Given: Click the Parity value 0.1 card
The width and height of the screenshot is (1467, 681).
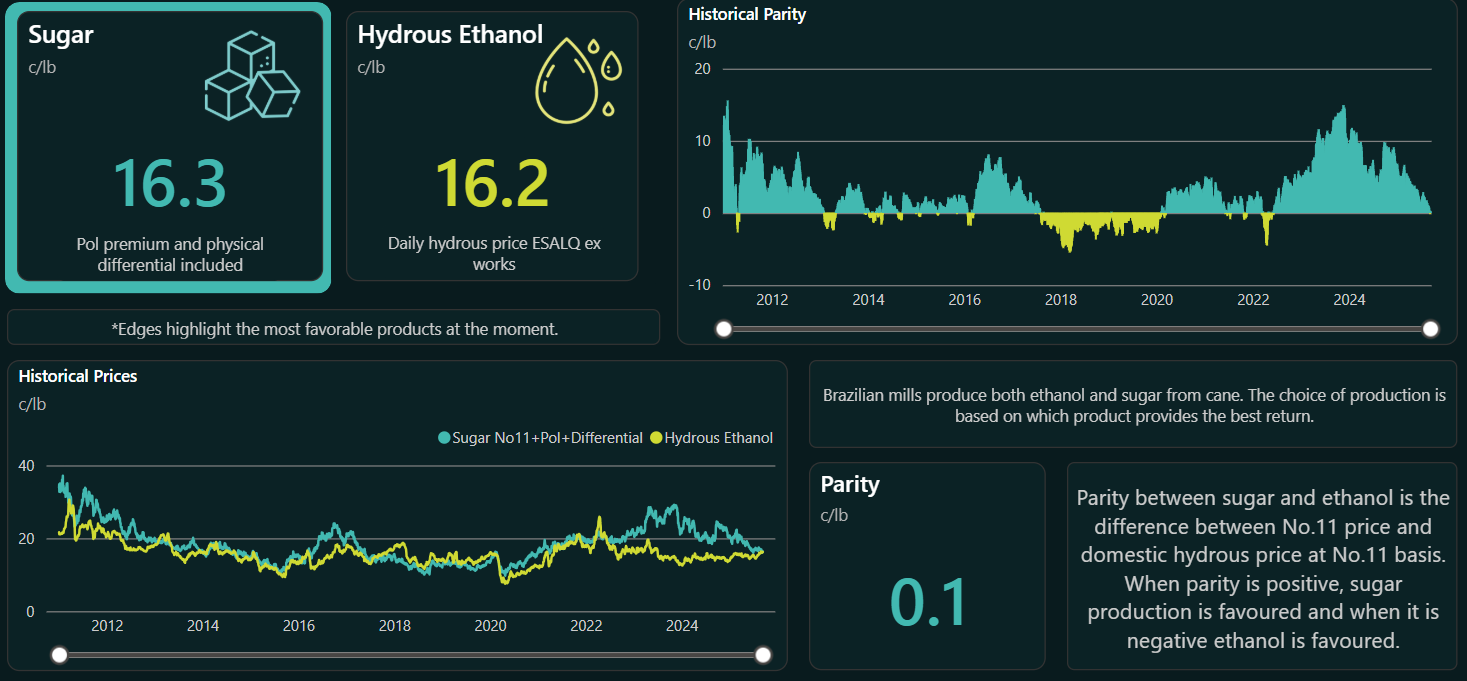Looking at the screenshot, I should [x=927, y=565].
